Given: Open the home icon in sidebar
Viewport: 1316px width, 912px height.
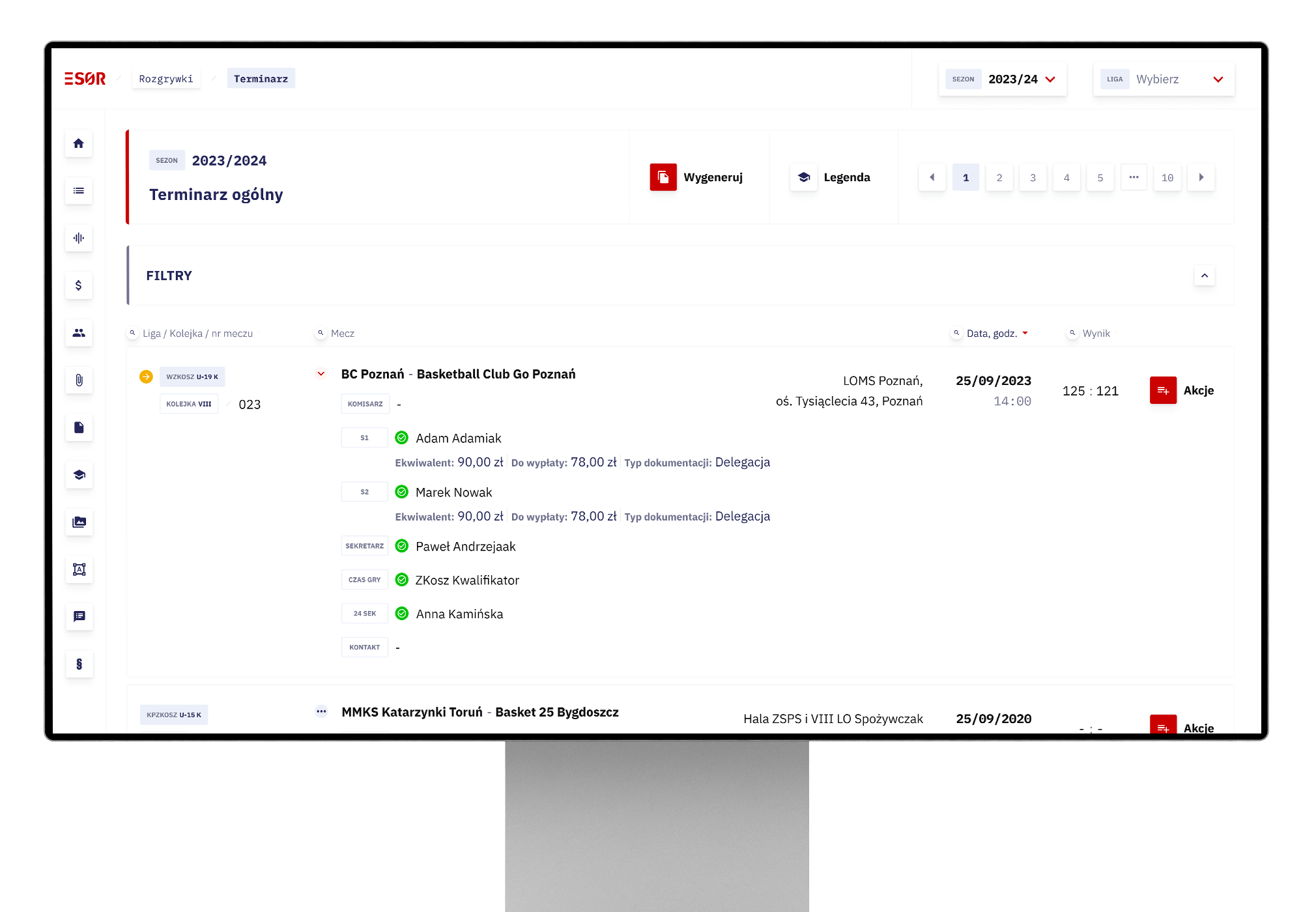Looking at the screenshot, I should (79, 143).
